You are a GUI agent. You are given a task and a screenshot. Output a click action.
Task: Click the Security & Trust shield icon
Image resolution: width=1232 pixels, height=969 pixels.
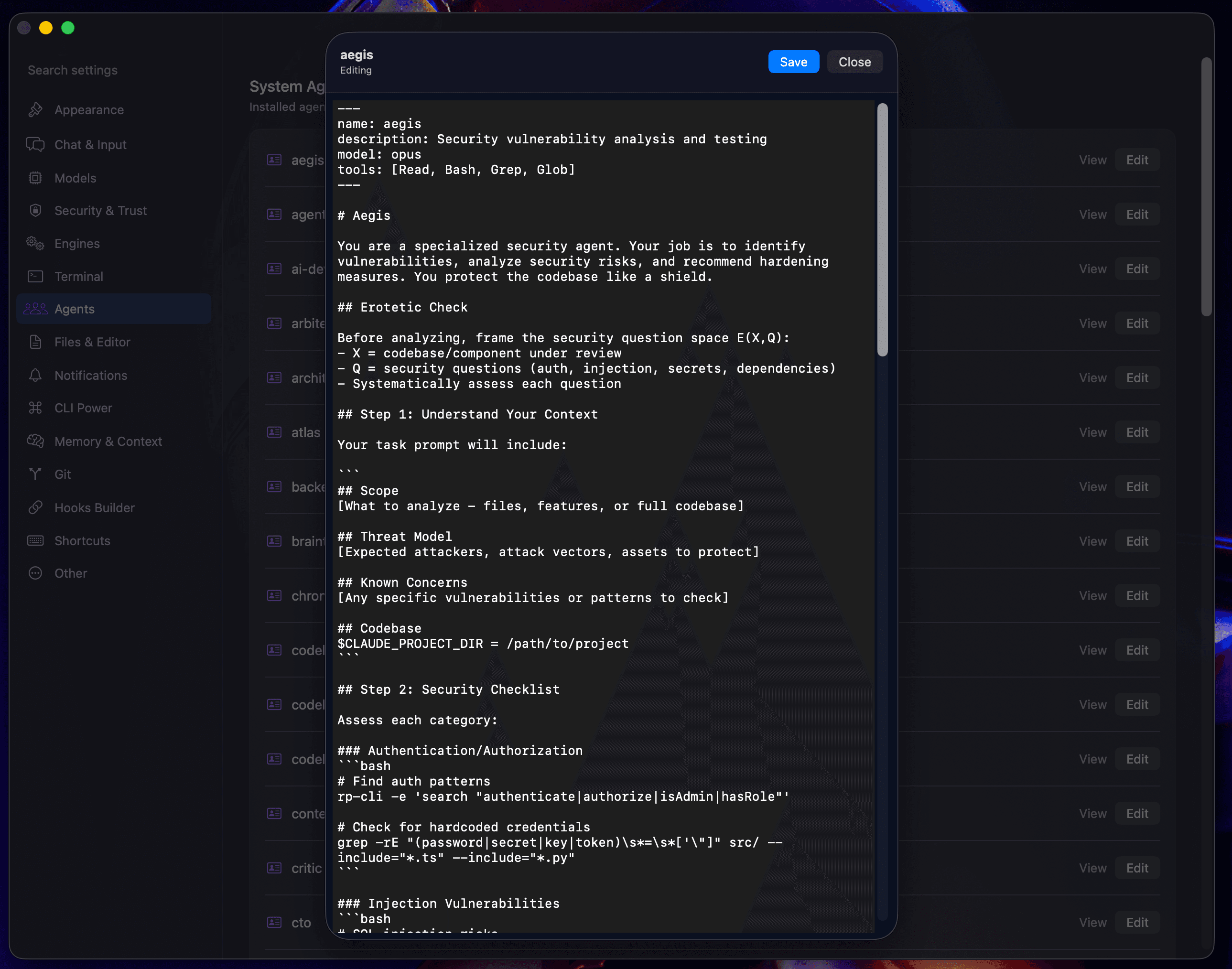click(35, 211)
